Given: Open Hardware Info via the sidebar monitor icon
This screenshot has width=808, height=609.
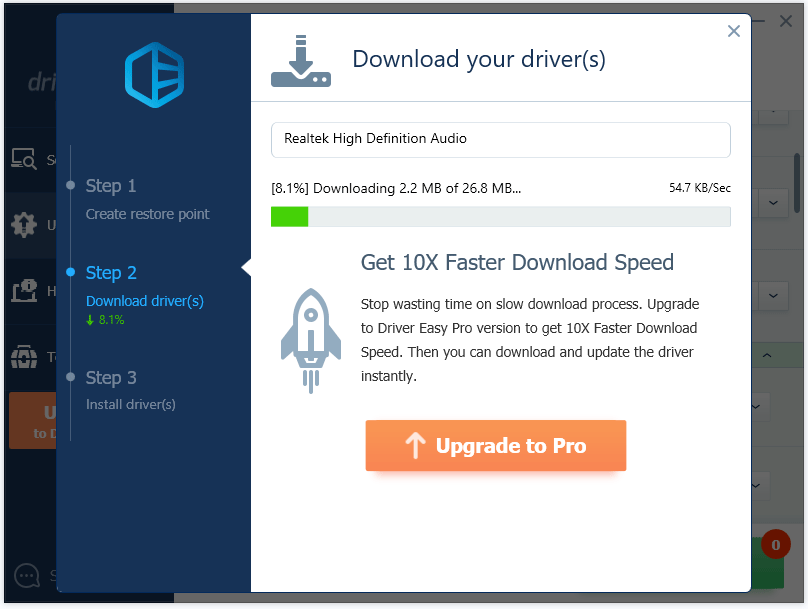Looking at the screenshot, I should tap(24, 291).
